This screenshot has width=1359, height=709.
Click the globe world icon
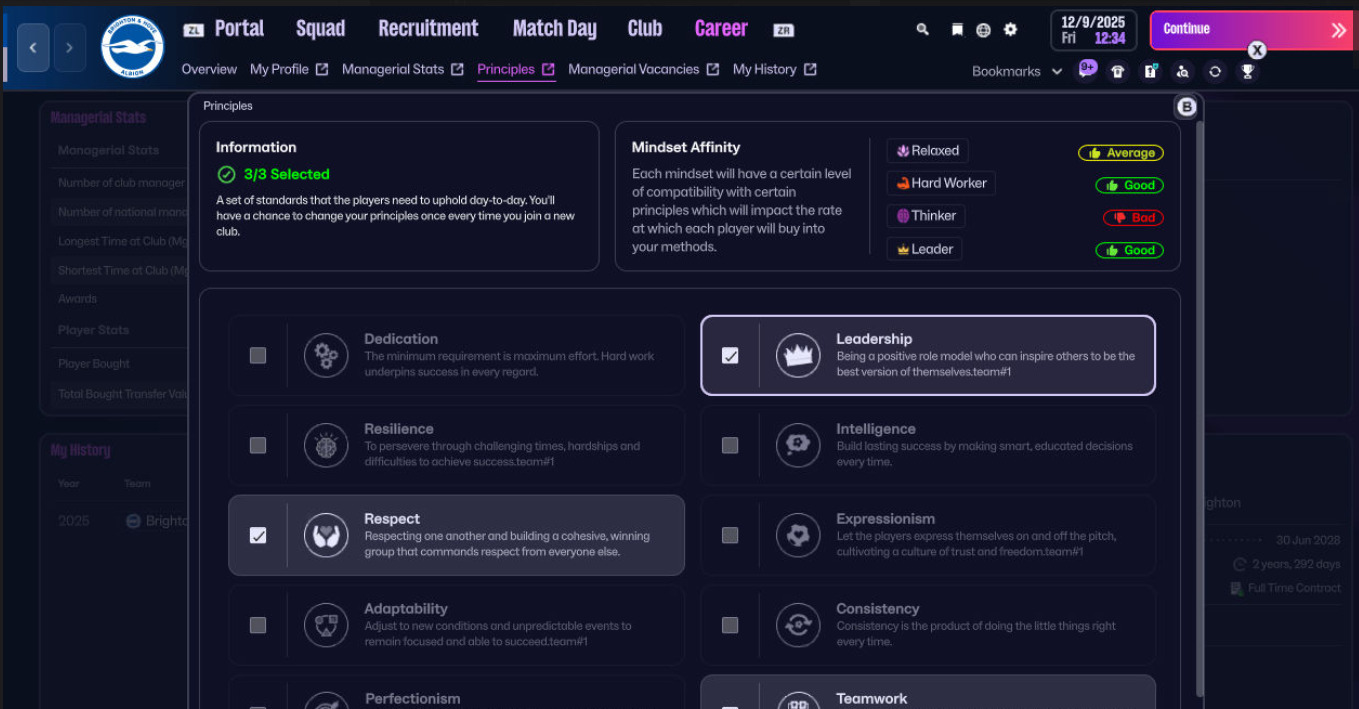coord(983,30)
